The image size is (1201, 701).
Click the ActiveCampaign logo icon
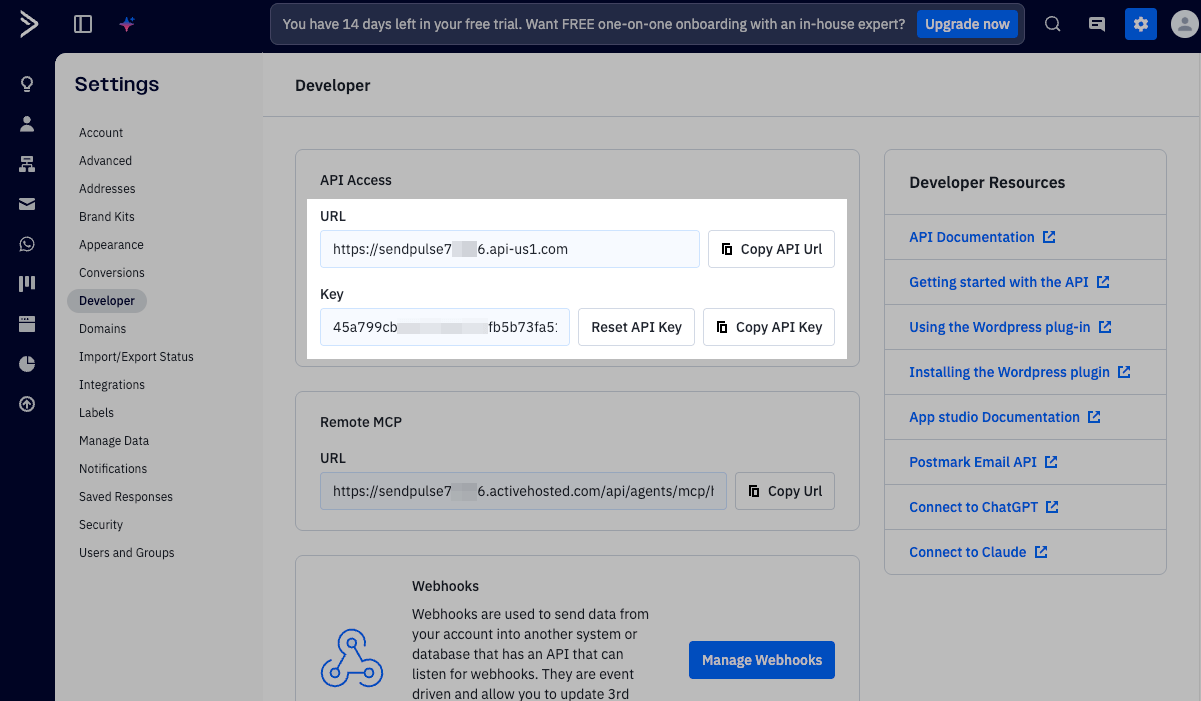pyautogui.click(x=28, y=24)
